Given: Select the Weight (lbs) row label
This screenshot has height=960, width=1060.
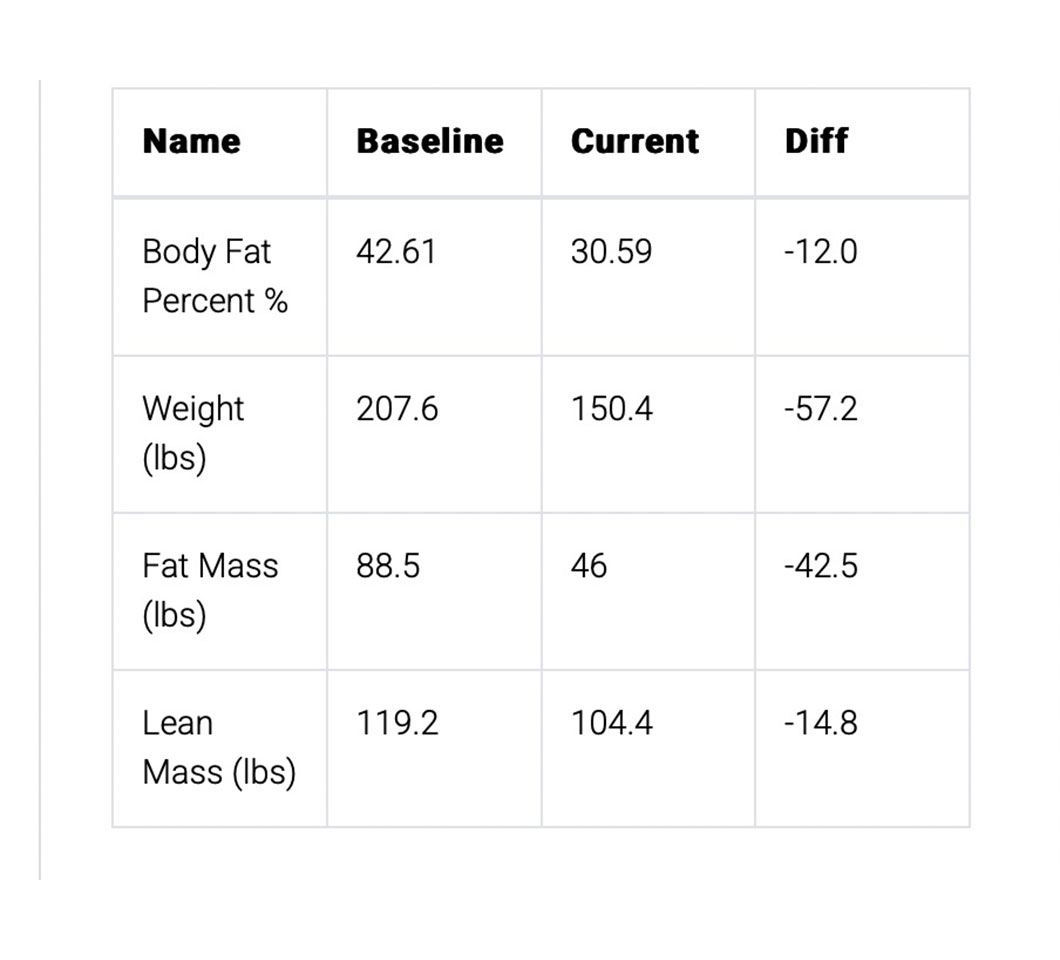Looking at the screenshot, I should click(x=193, y=433).
